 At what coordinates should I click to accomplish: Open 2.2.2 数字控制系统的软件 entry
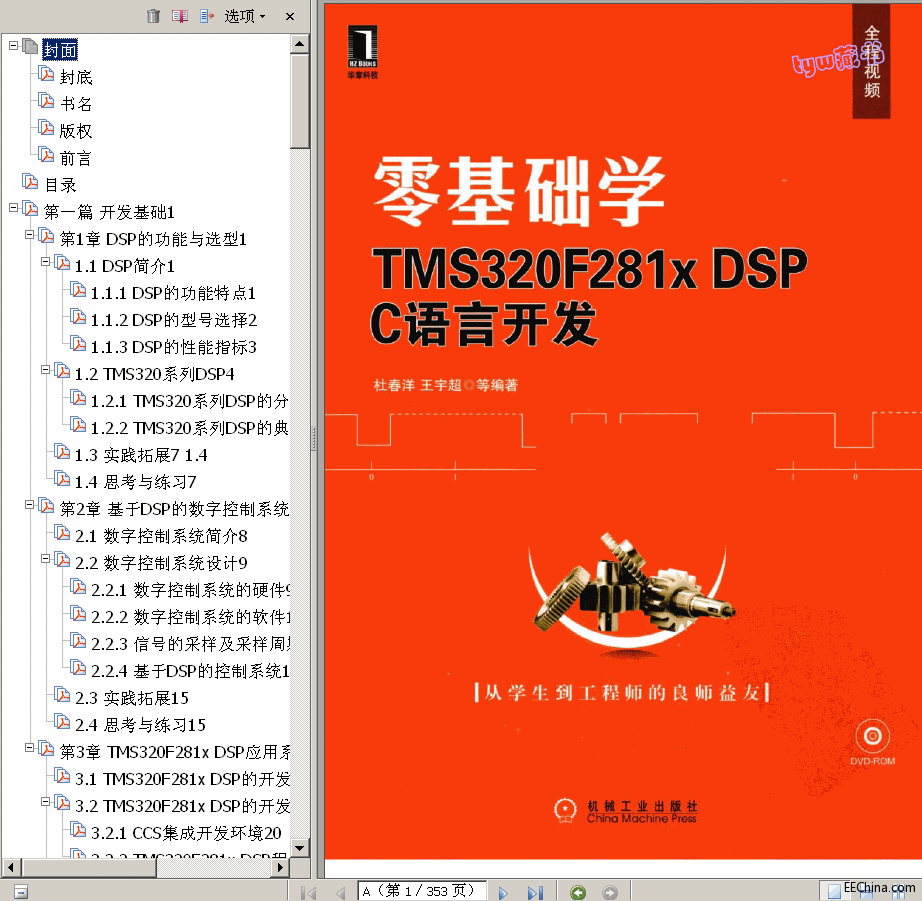(190, 617)
